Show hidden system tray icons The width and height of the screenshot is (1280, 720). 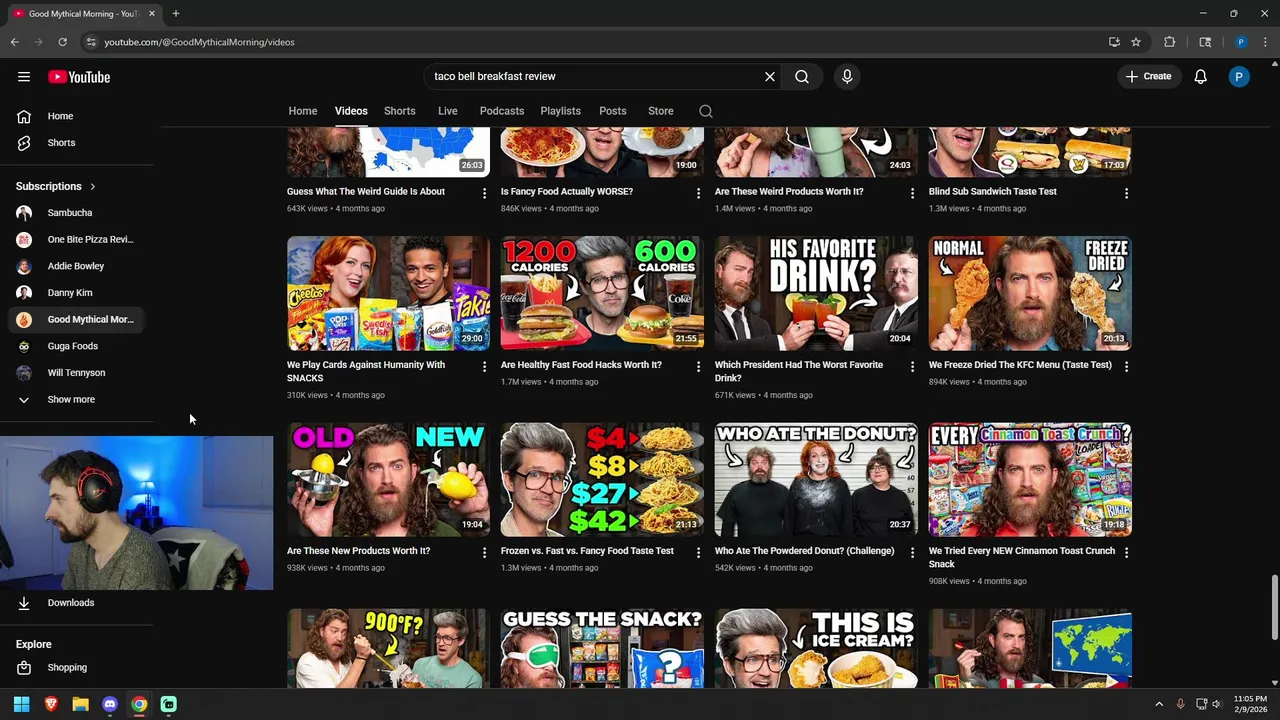click(1159, 704)
